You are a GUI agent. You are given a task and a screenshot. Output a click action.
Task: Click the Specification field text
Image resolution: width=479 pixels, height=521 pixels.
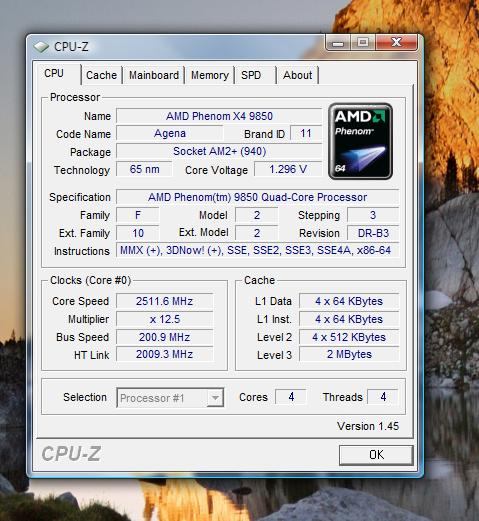coord(257,197)
